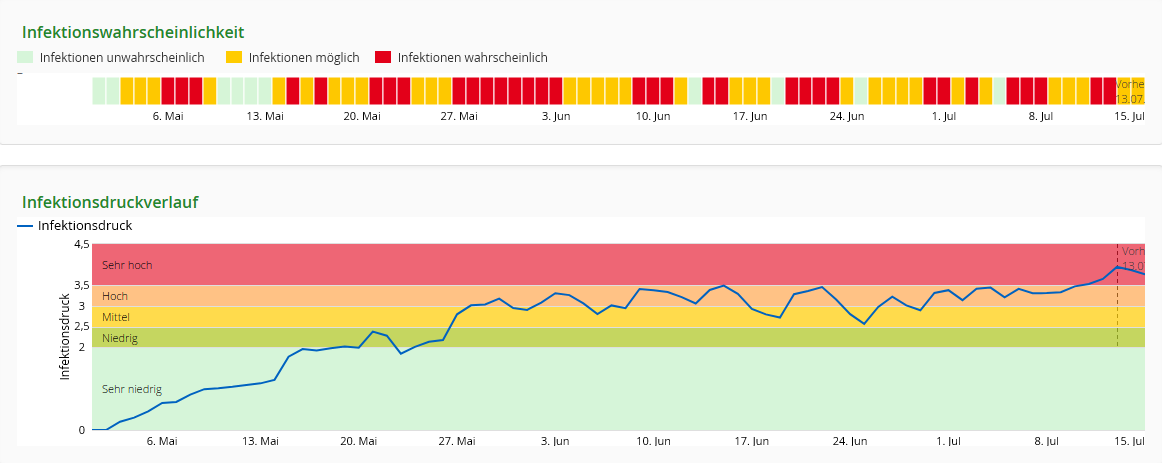Click the '4,5' y-axis tick label
The image size is (1162, 463).
click(x=82, y=244)
